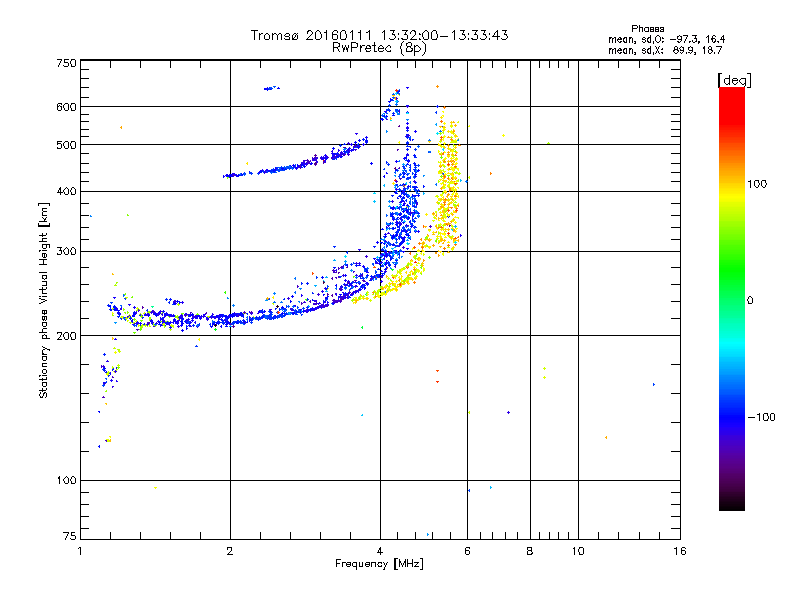Click the '16' frequency tick label
The width and height of the screenshot is (800, 600).
pyautogui.click(x=680, y=551)
